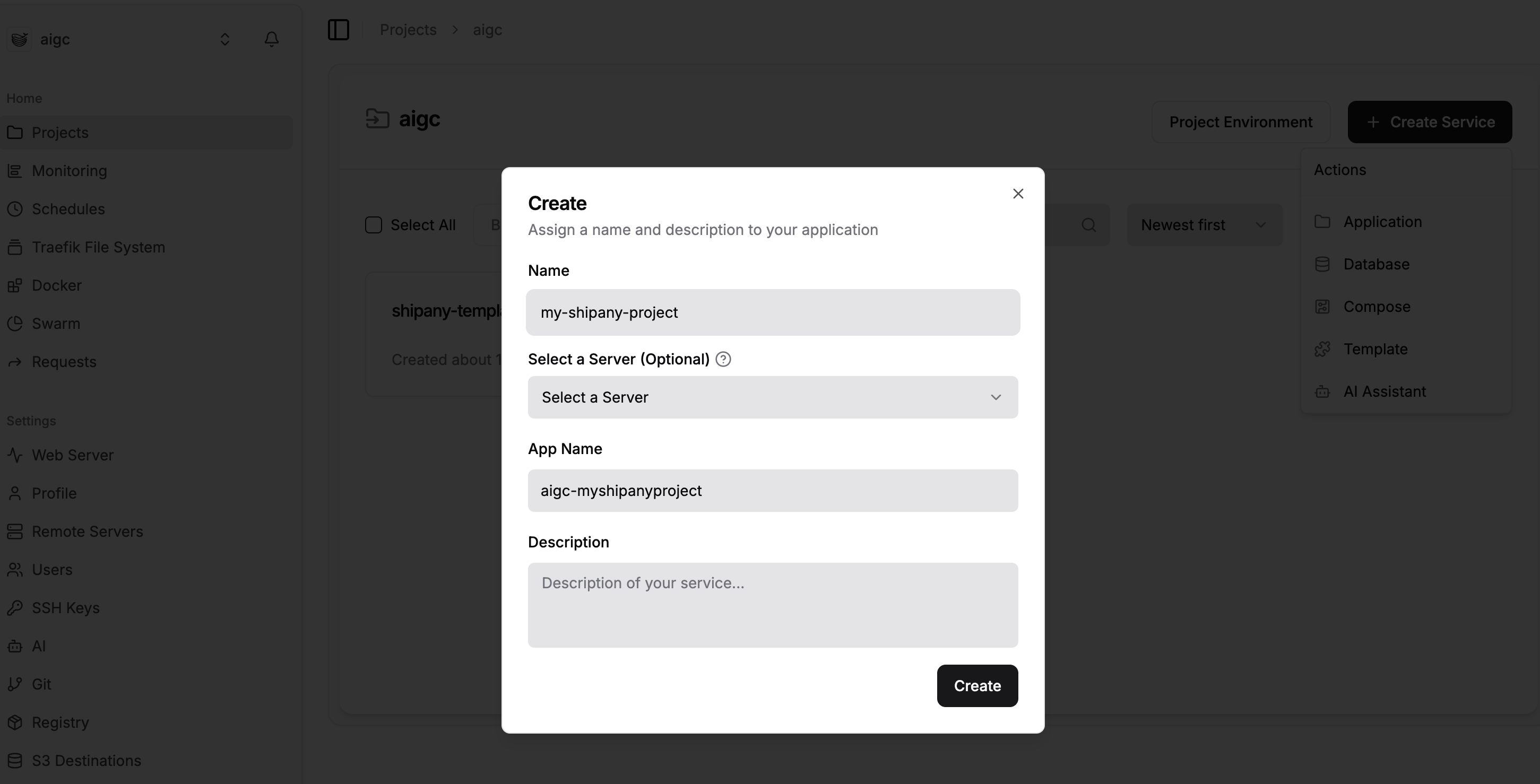Open Swarm in the sidebar
Viewport: 1540px width, 784px height.
[x=56, y=323]
